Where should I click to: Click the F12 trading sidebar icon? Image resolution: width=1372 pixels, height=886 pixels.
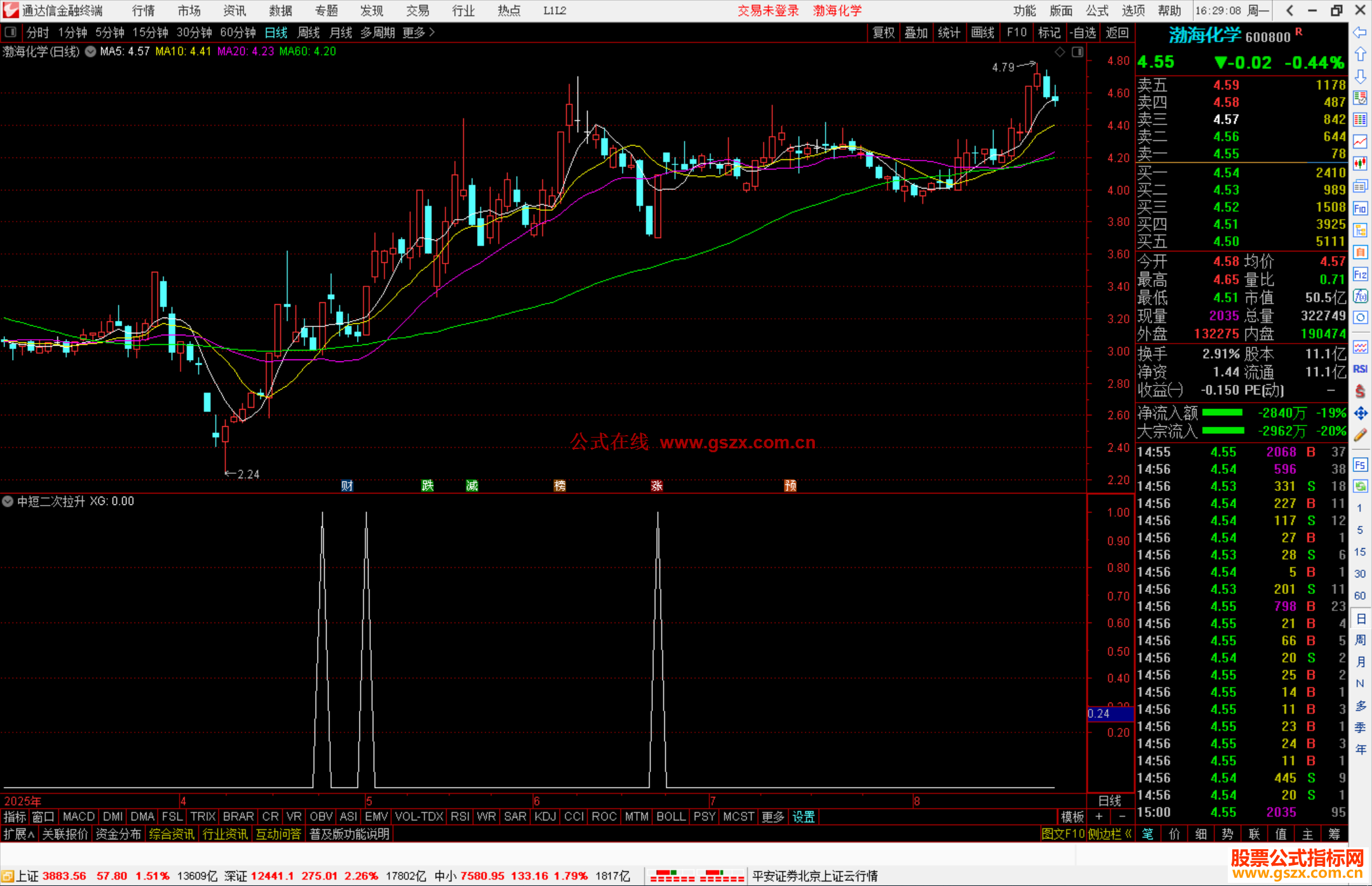pos(1360,274)
